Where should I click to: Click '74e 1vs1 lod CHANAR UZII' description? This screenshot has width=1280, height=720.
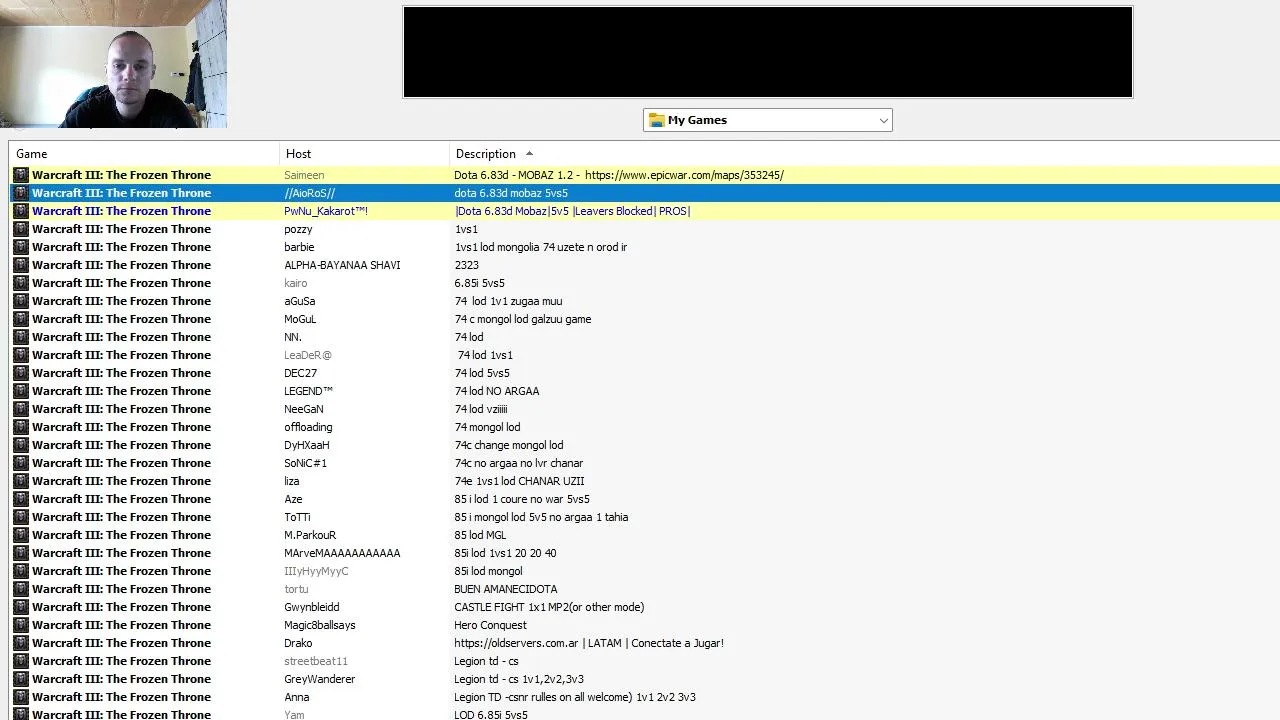pos(519,481)
